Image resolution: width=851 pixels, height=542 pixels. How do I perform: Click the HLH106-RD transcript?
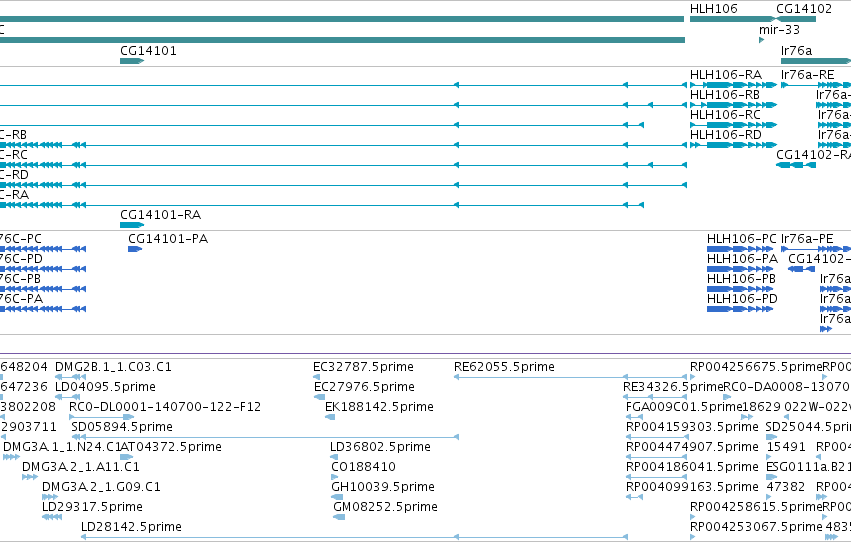(x=733, y=145)
